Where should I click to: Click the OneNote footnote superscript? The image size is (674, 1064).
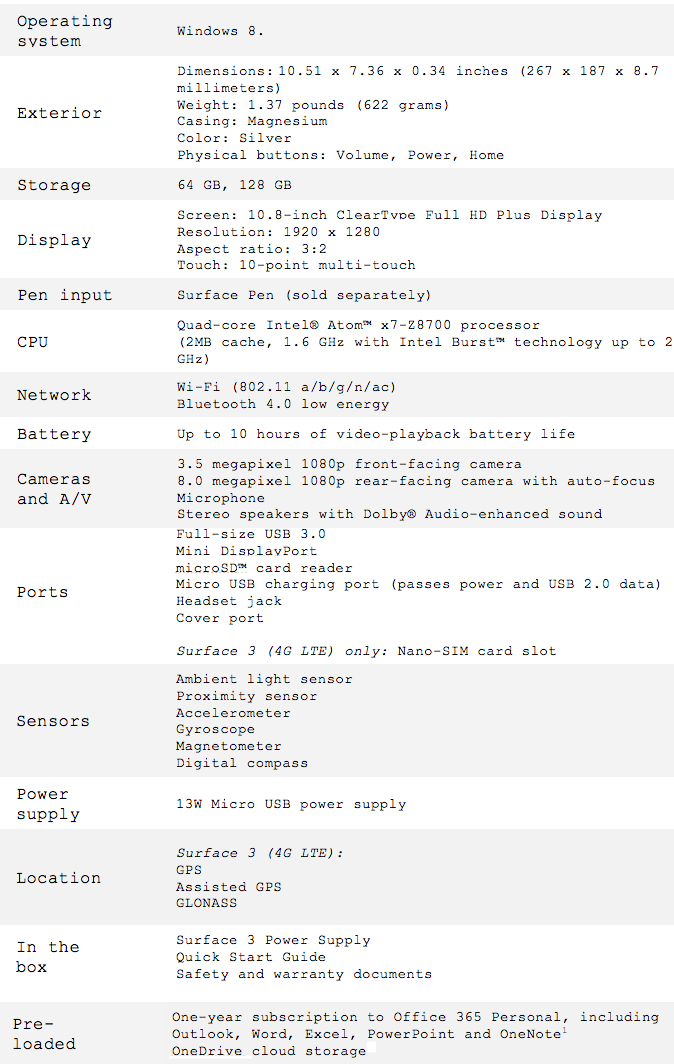pos(565,1031)
